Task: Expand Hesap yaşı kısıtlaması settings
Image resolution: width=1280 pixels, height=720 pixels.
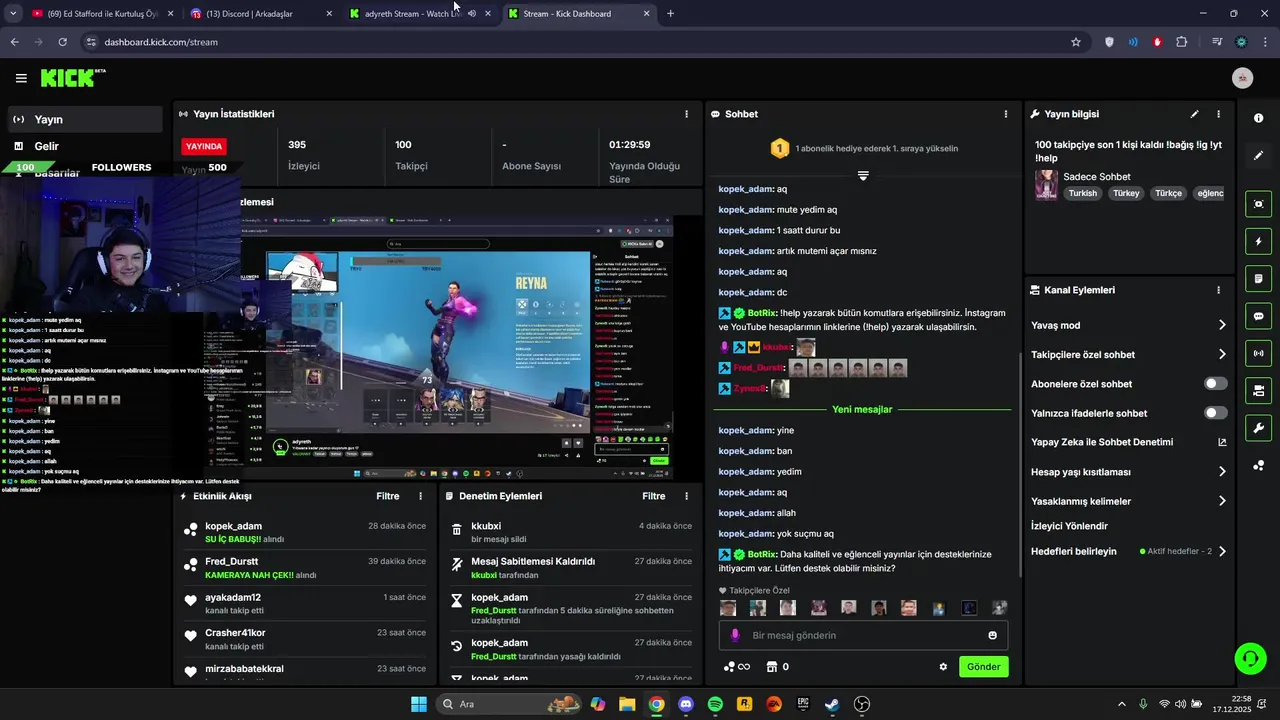Action: click(1222, 472)
